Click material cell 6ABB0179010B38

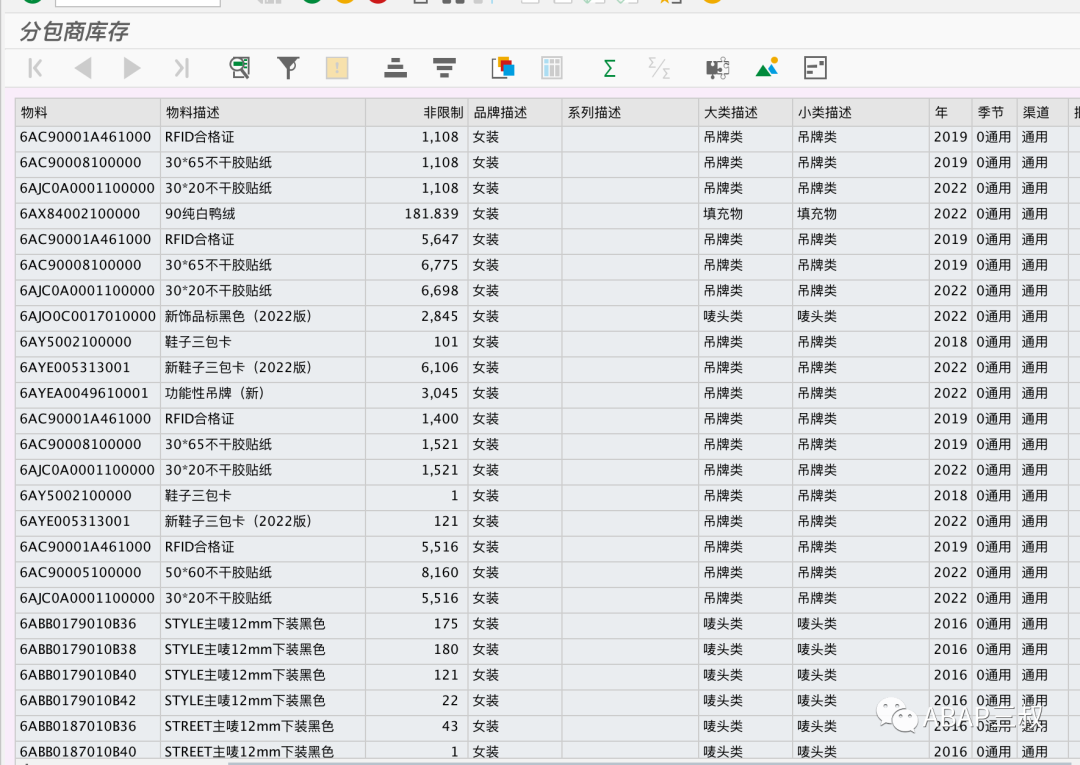88,649
